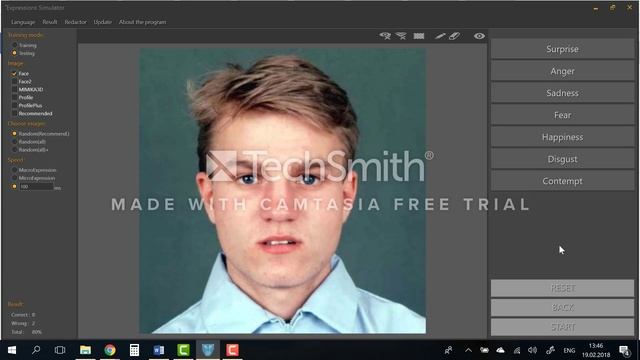
Task: Choose MicroExpression speed
Action: [15, 178]
